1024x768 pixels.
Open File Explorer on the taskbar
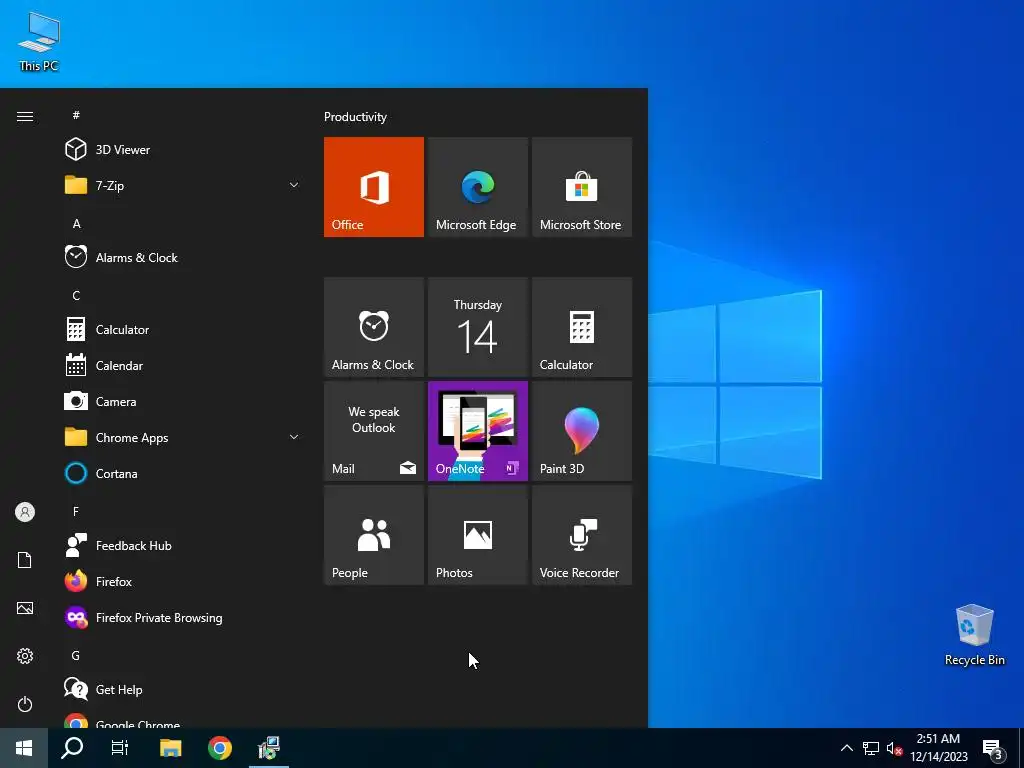[170, 748]
